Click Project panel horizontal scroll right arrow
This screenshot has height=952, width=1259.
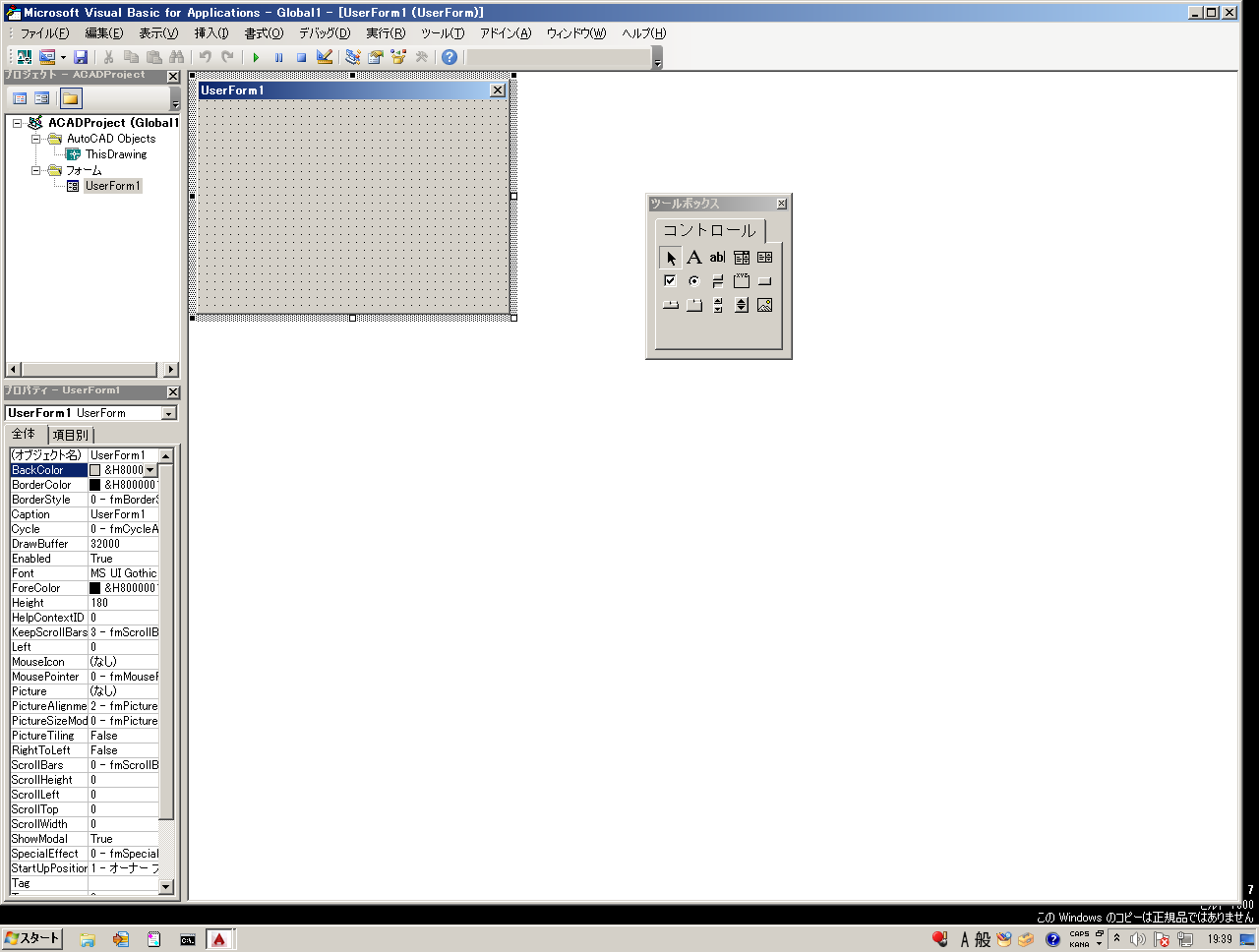coord(171,370)
